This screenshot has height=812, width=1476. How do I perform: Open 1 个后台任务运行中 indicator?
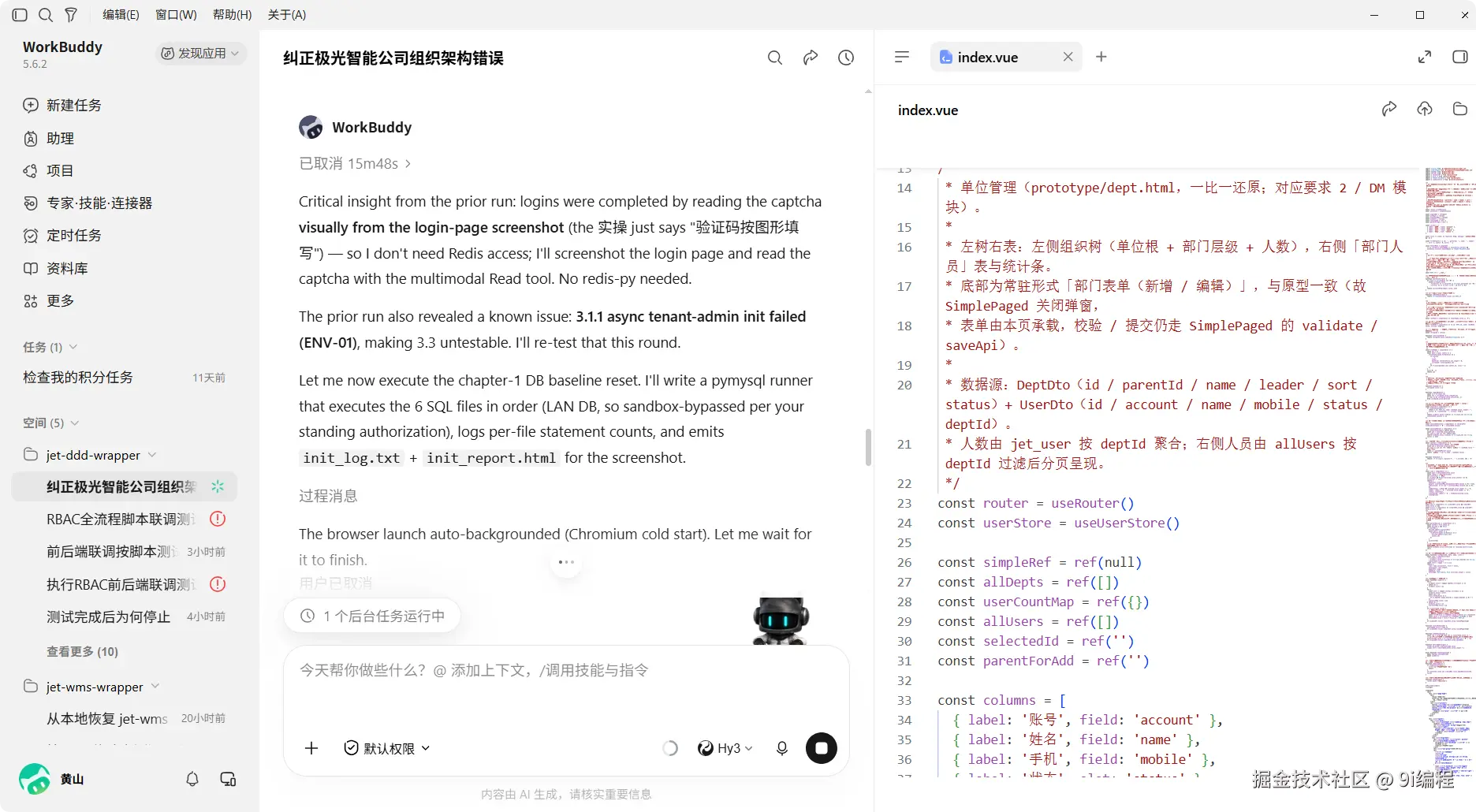click(372, 616)
